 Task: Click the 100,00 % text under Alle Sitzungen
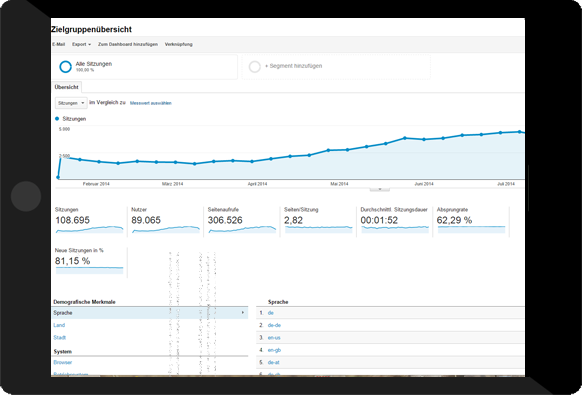(x=85, y=70)
